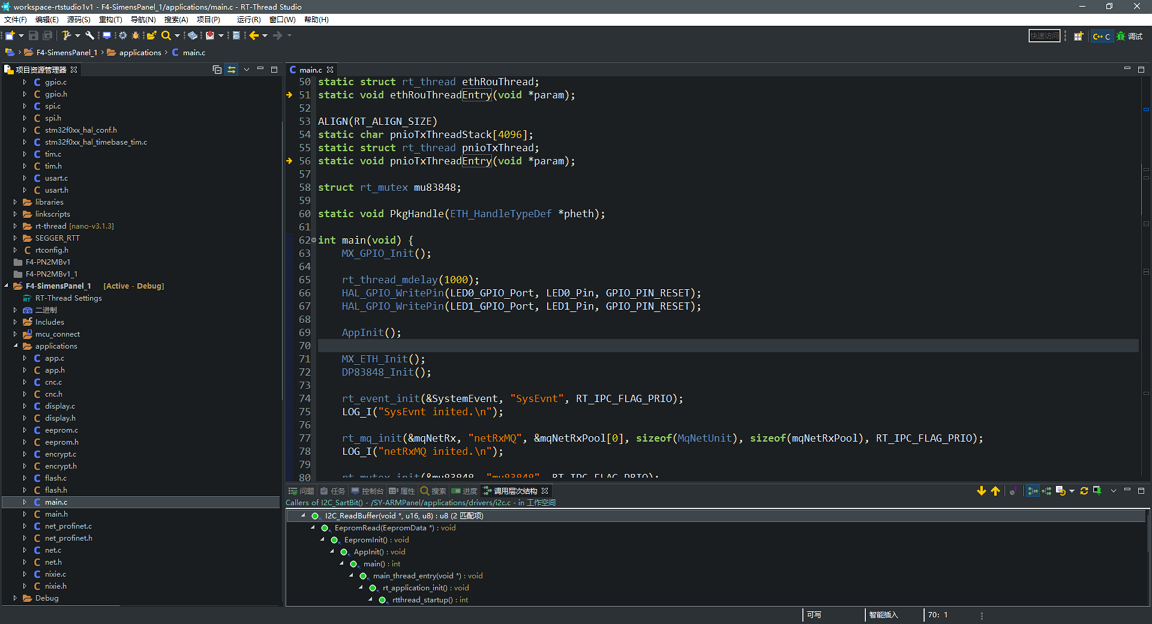Toggle Show Callers in call hierarchy
This screenshot has height=624, width=1152.
click(x=1033, y=491)
